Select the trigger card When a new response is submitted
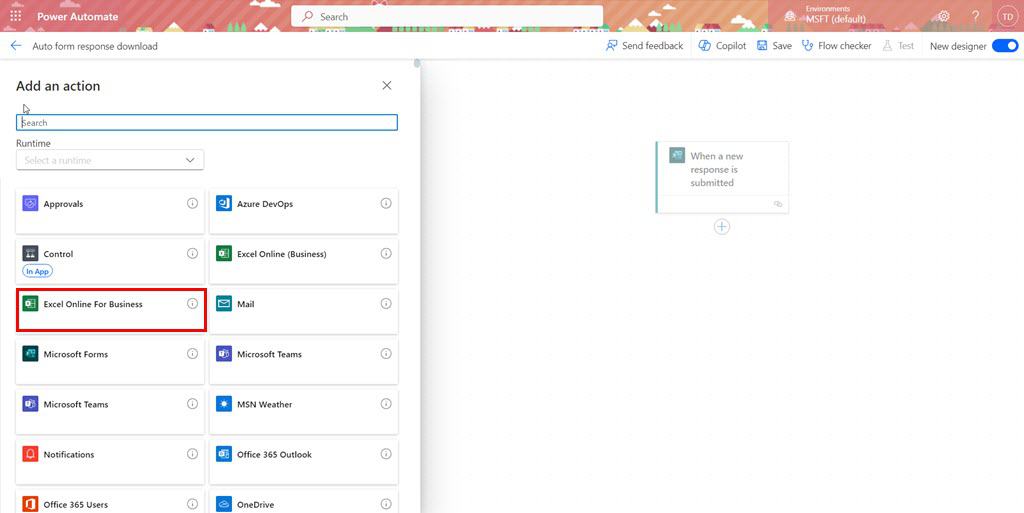 point(722,177)
